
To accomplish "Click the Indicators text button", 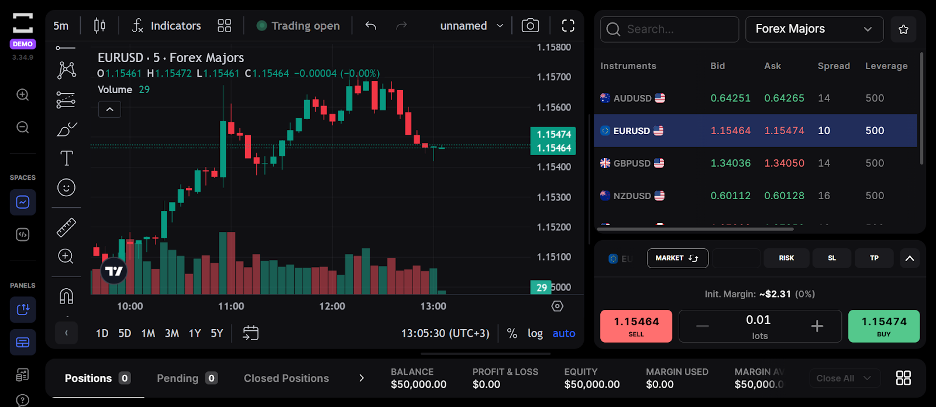I will pyautogui.click(x=176, y=26).
